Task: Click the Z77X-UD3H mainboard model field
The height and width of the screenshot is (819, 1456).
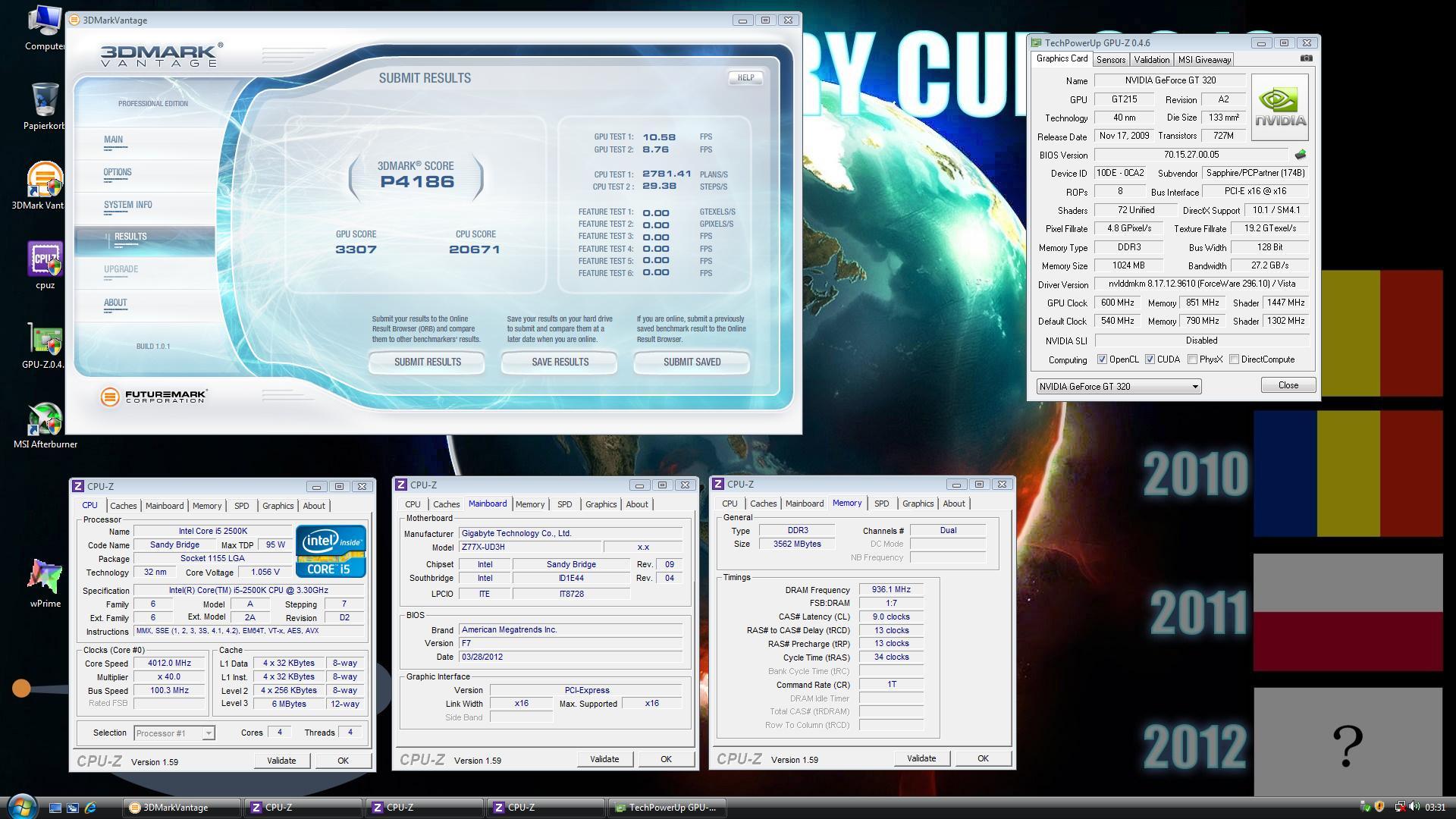Action: point(531,547)
